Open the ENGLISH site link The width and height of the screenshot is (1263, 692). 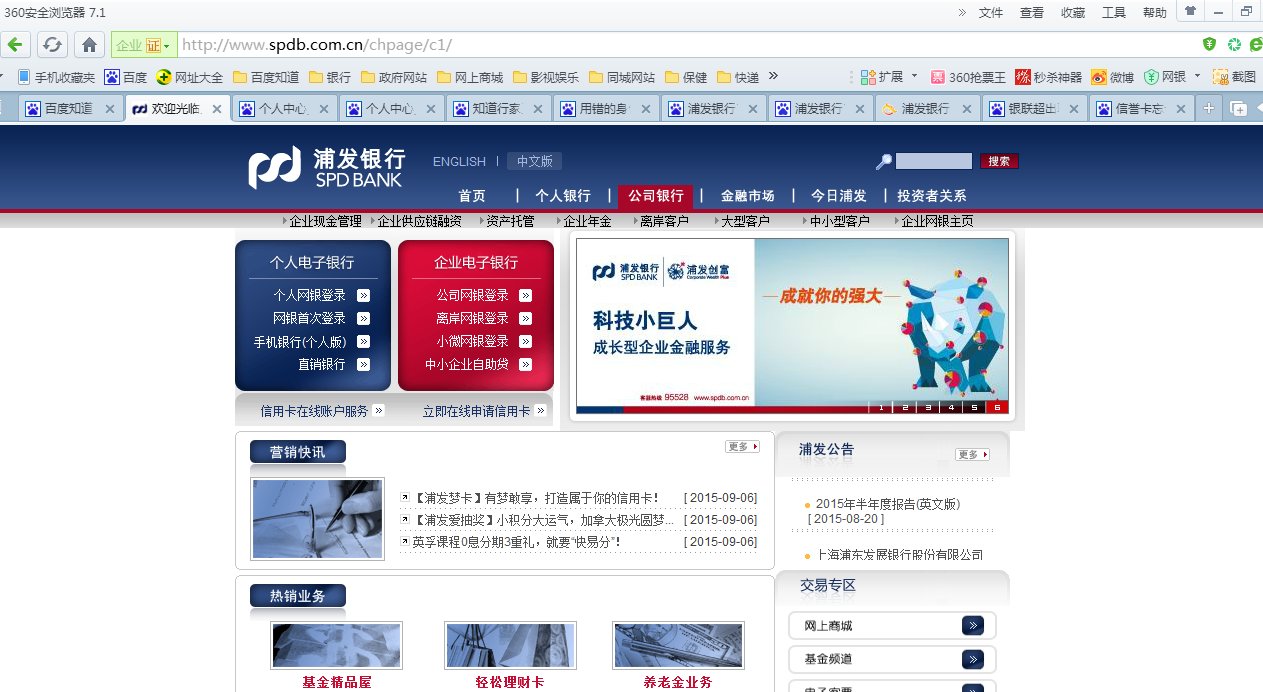[459, 161]
